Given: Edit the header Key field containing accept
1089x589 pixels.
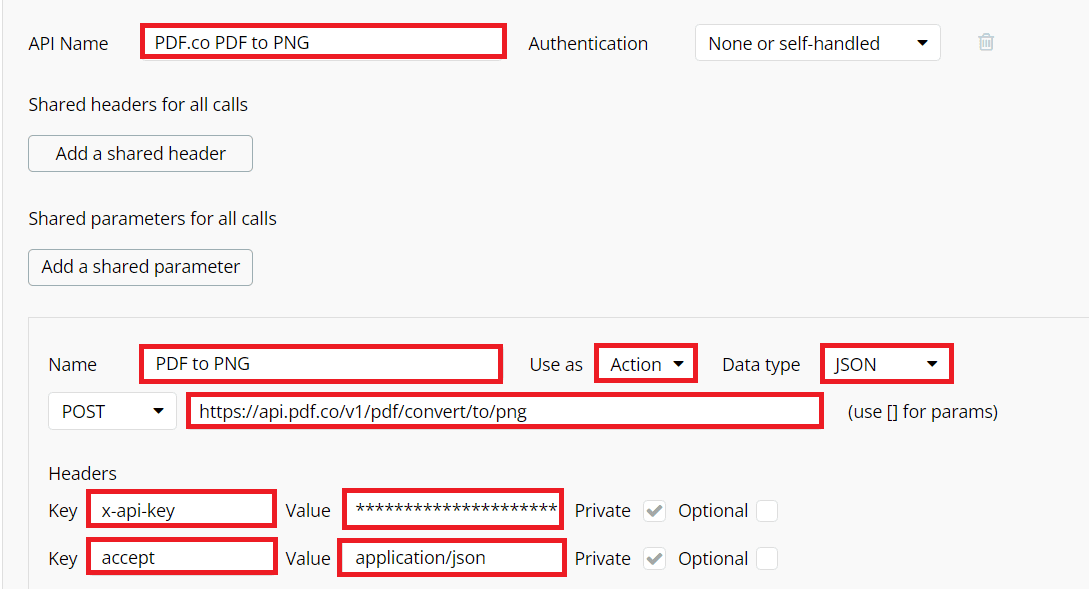Looking at the screenshot, I should coord(181,558).
